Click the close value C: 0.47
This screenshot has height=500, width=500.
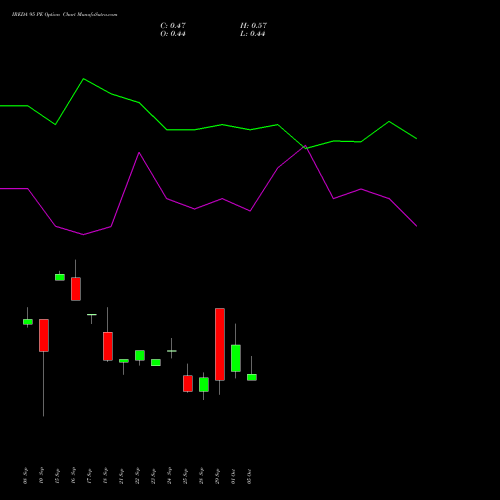click(x=173, y=26)
